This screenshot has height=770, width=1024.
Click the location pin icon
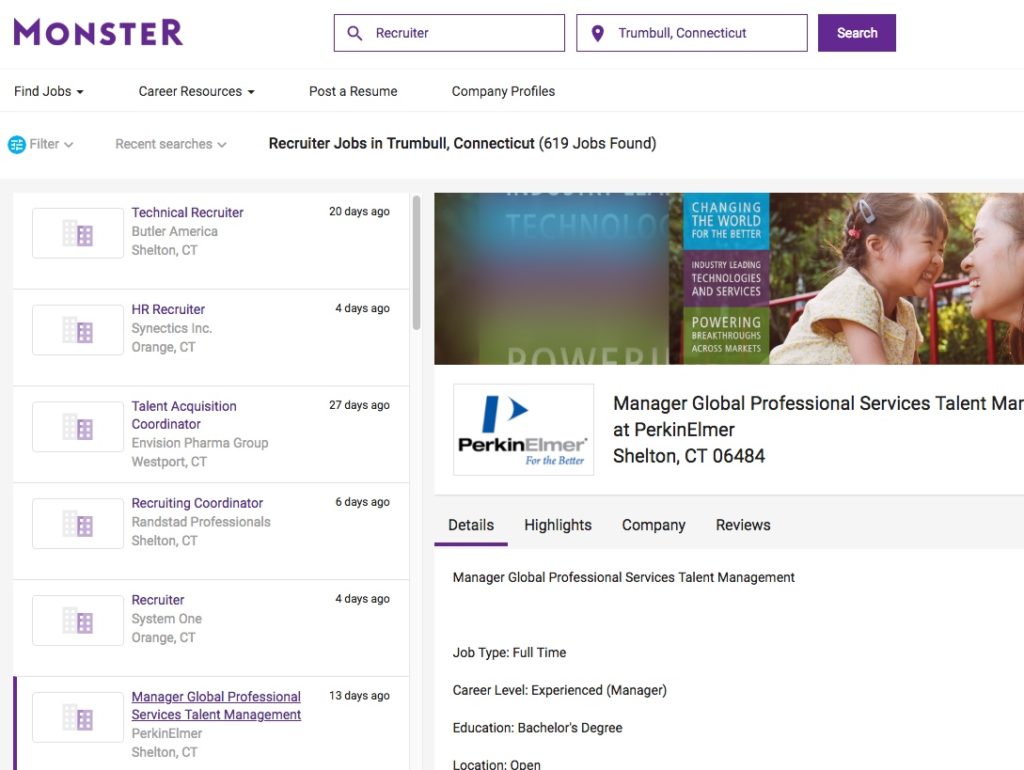point(598,33)
